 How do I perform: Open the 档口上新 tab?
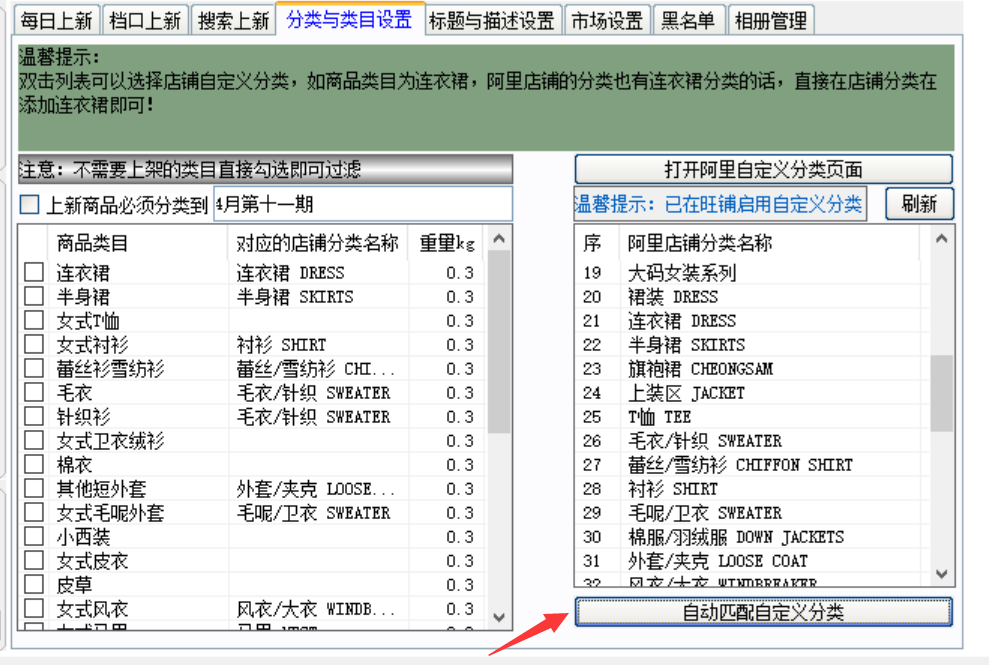(145, 21)
